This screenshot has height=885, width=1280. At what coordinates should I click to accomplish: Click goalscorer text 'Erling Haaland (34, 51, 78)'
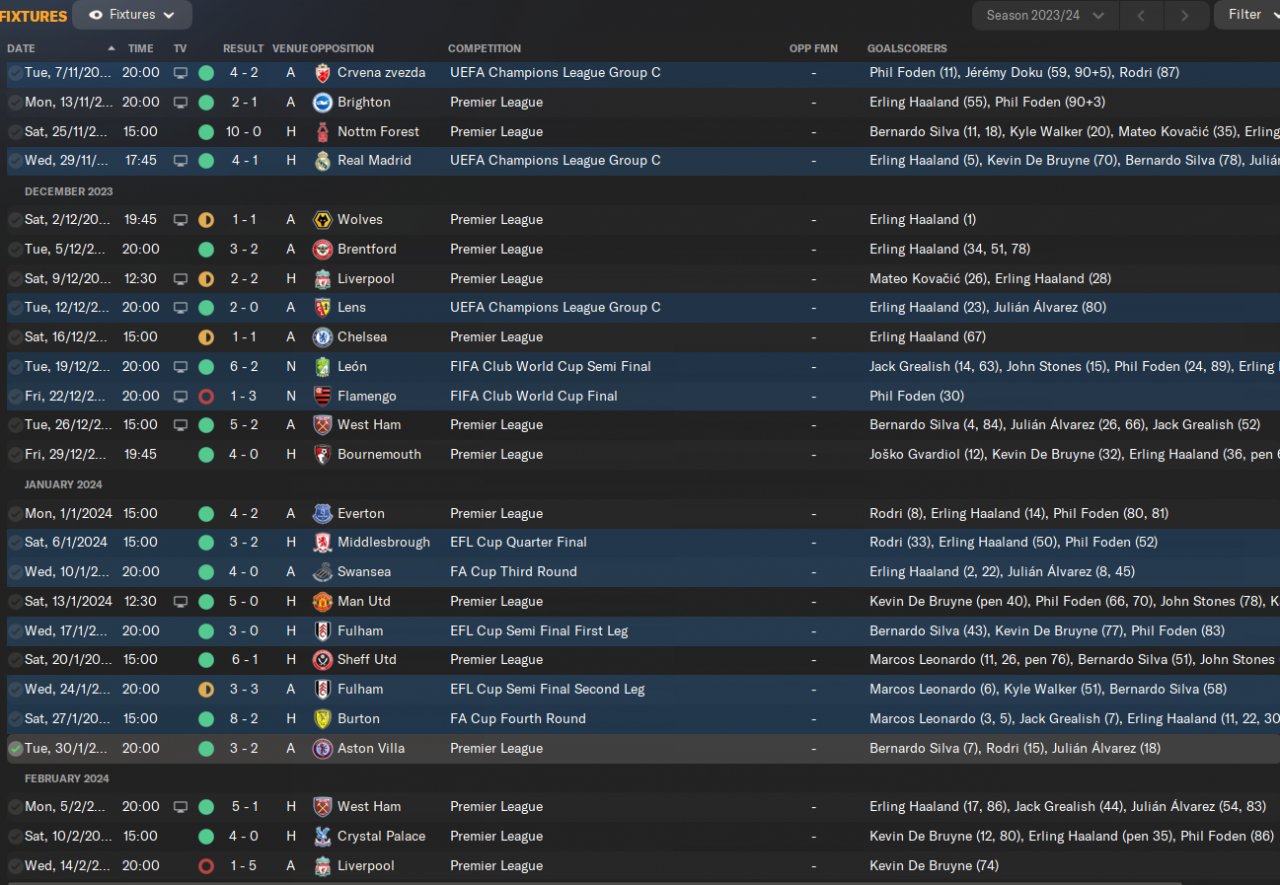(950, 249)
